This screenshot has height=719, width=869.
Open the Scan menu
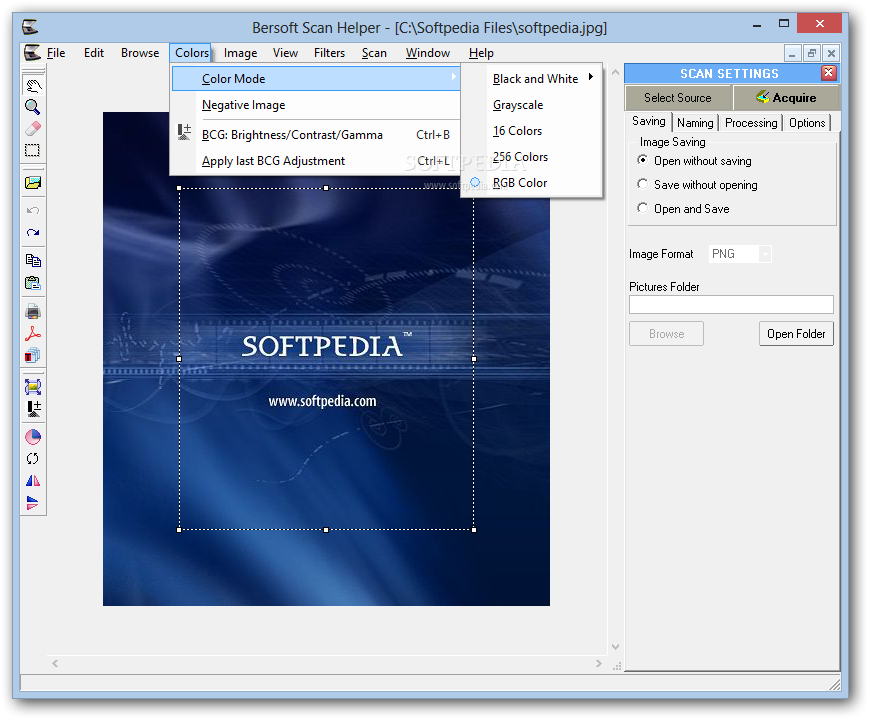pos(374,53)
